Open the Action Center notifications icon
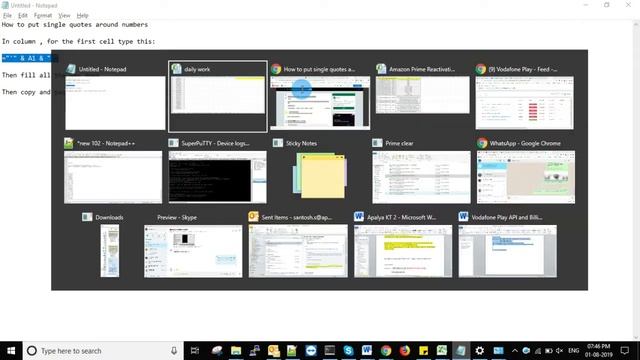The height and width of the screenshot is (360, 640). [624, 351]
